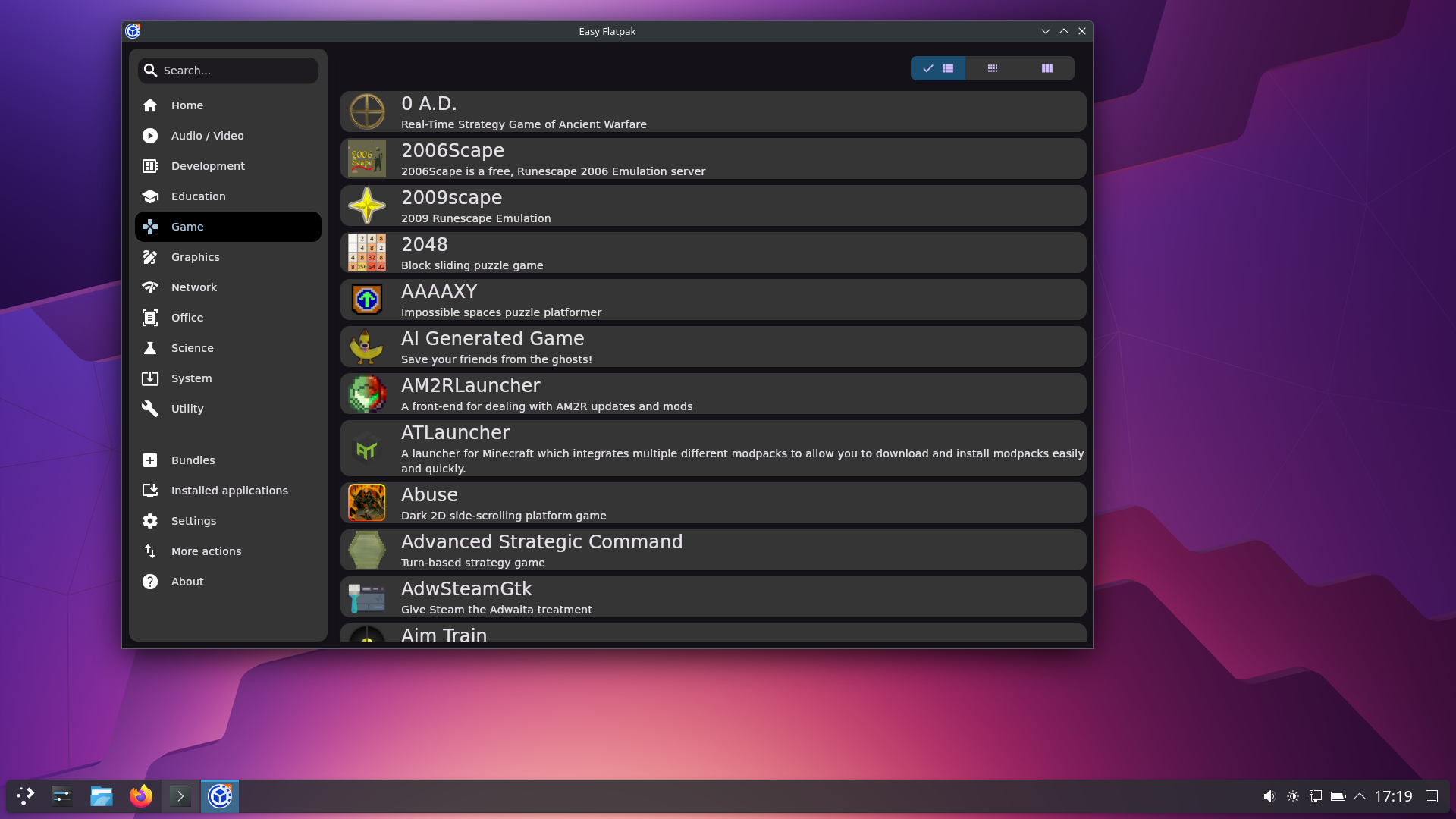Open the terminal from the taskbar
This screenshot has width=1456, height=819.
tap(180, 796)
